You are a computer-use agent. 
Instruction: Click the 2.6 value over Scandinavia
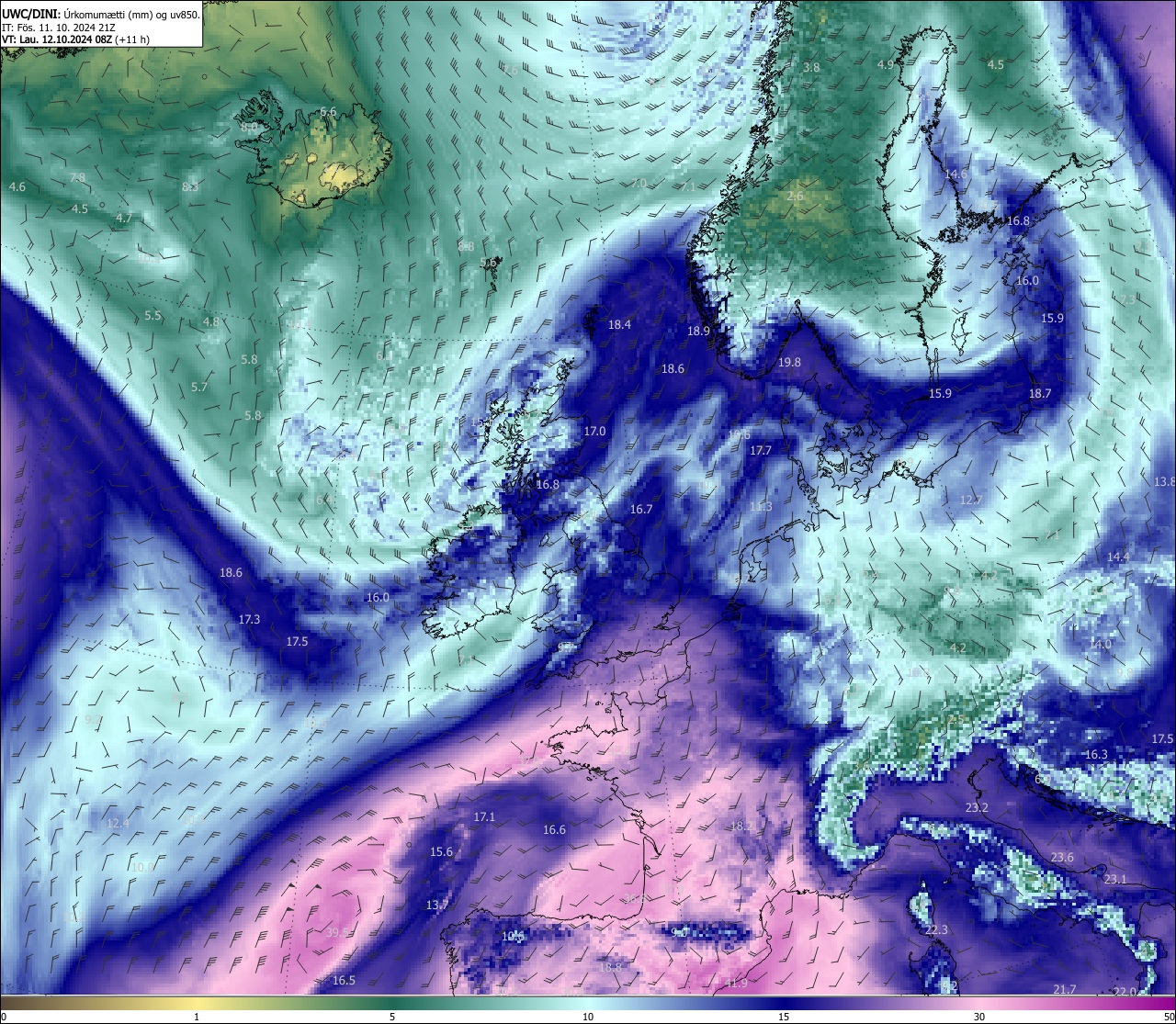pos(796,197)
